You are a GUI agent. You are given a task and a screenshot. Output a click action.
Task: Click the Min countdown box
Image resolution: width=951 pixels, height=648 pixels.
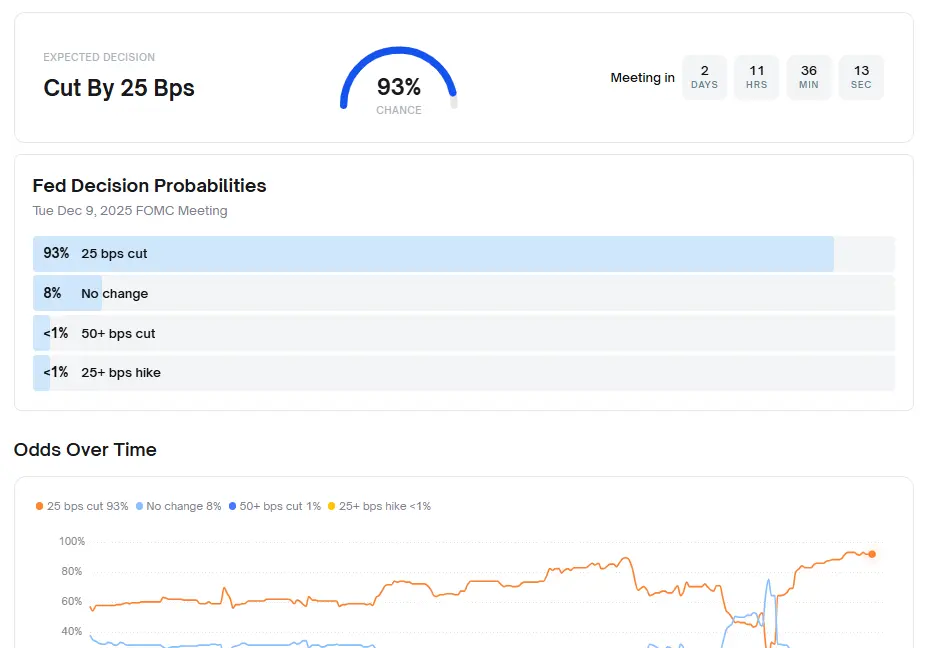pyautogui.click(x=809, y=77)
